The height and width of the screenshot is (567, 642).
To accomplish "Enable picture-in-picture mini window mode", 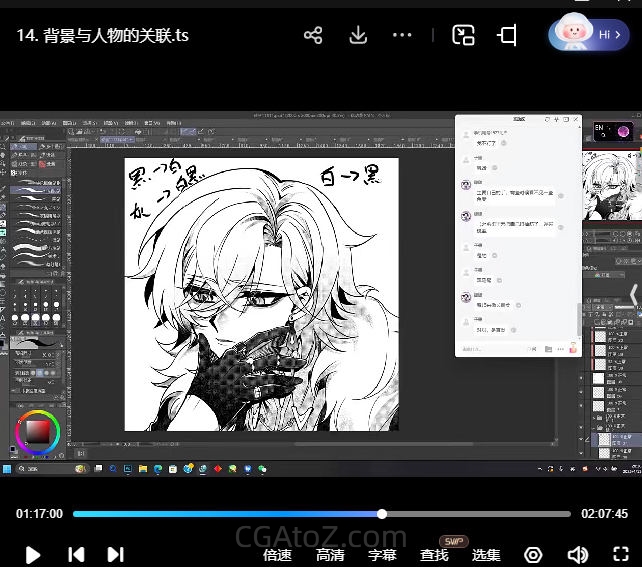I will tap(463, 36).
